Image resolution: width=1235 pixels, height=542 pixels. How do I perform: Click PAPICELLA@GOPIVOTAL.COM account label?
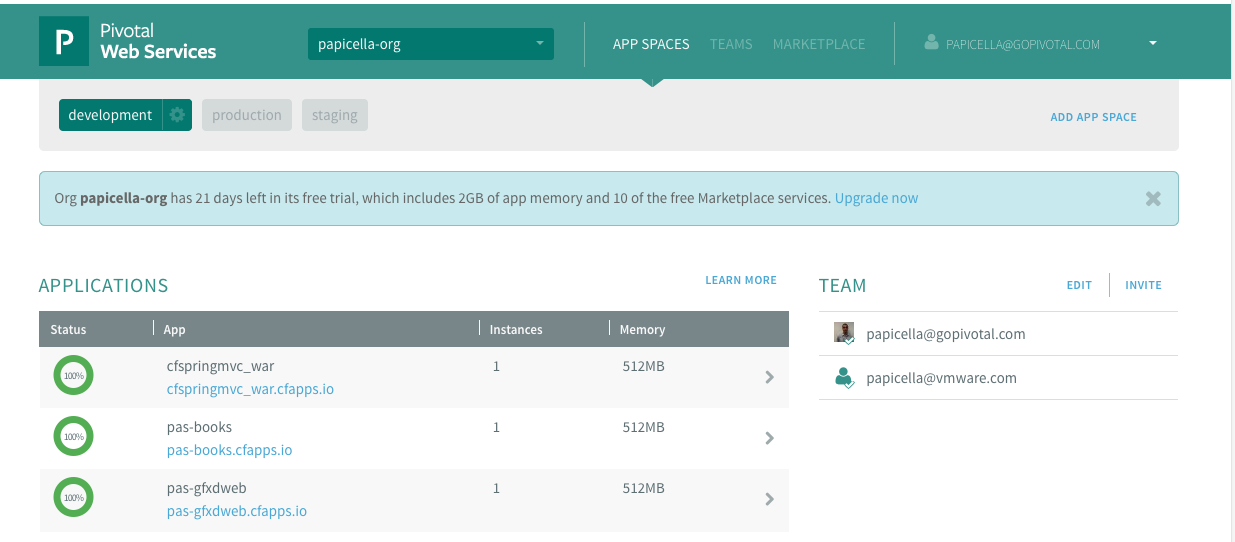pyautogui.click(x=1023, y=45)
